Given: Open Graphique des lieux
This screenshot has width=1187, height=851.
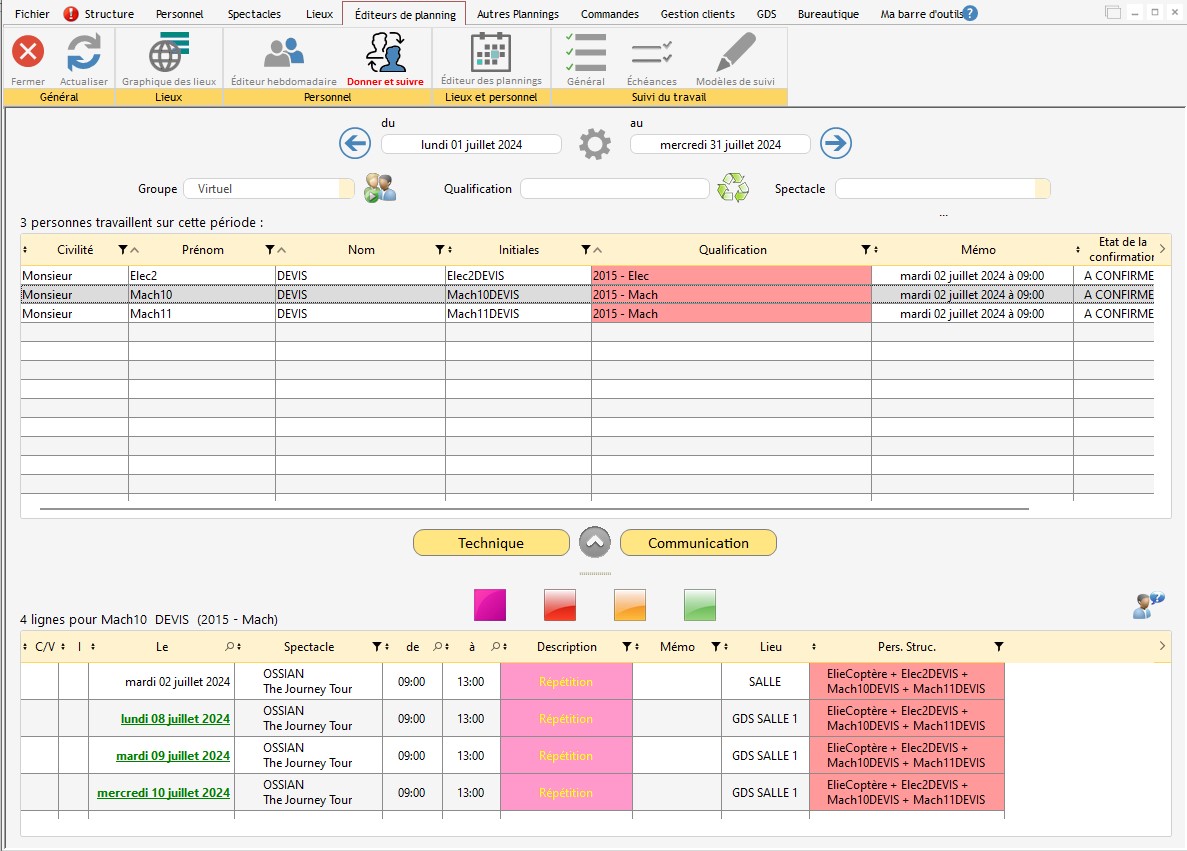Looking at the screenshot, I should pyautogui.click(x=168, y=52).
